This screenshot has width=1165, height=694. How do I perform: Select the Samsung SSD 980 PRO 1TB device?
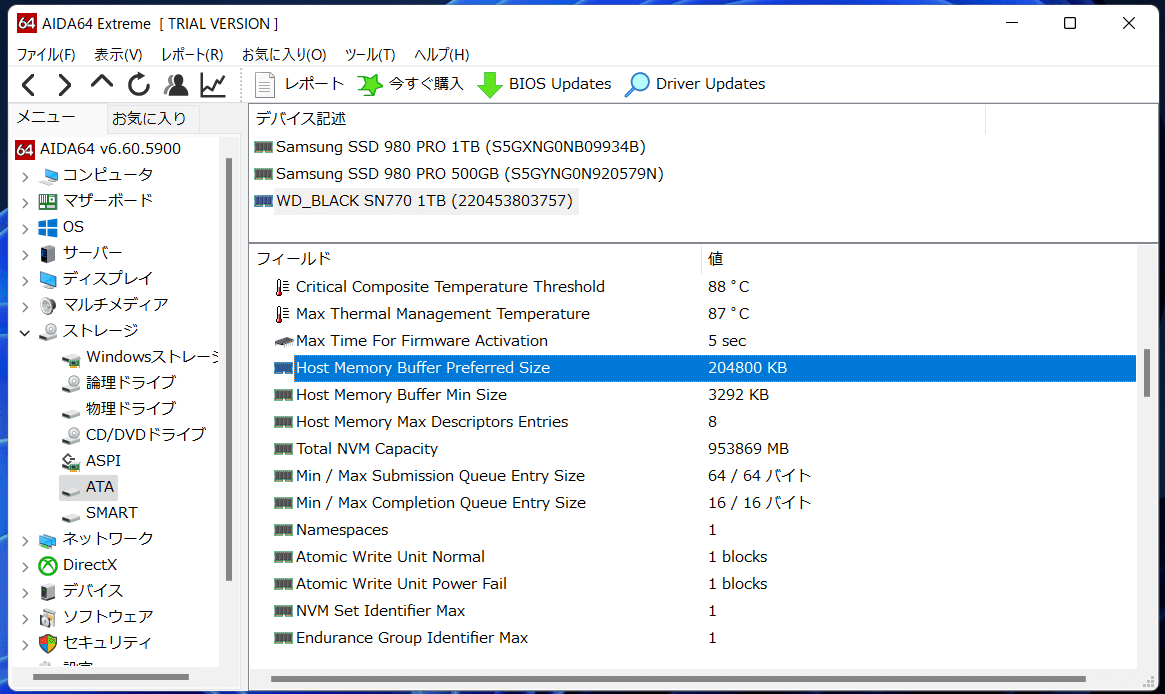tap(461, 147)
